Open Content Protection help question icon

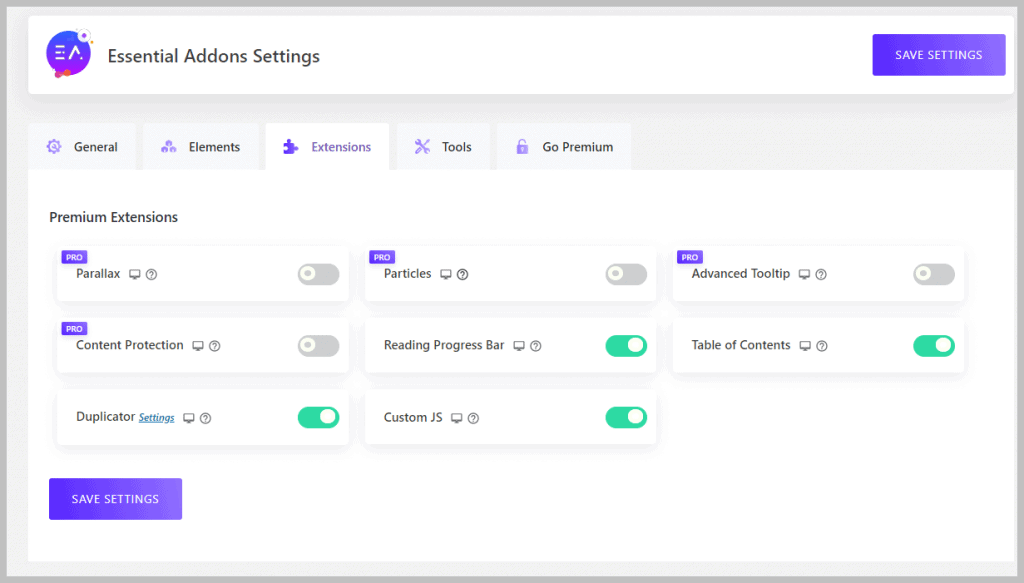pyautogui.click(x=214, y=346)
